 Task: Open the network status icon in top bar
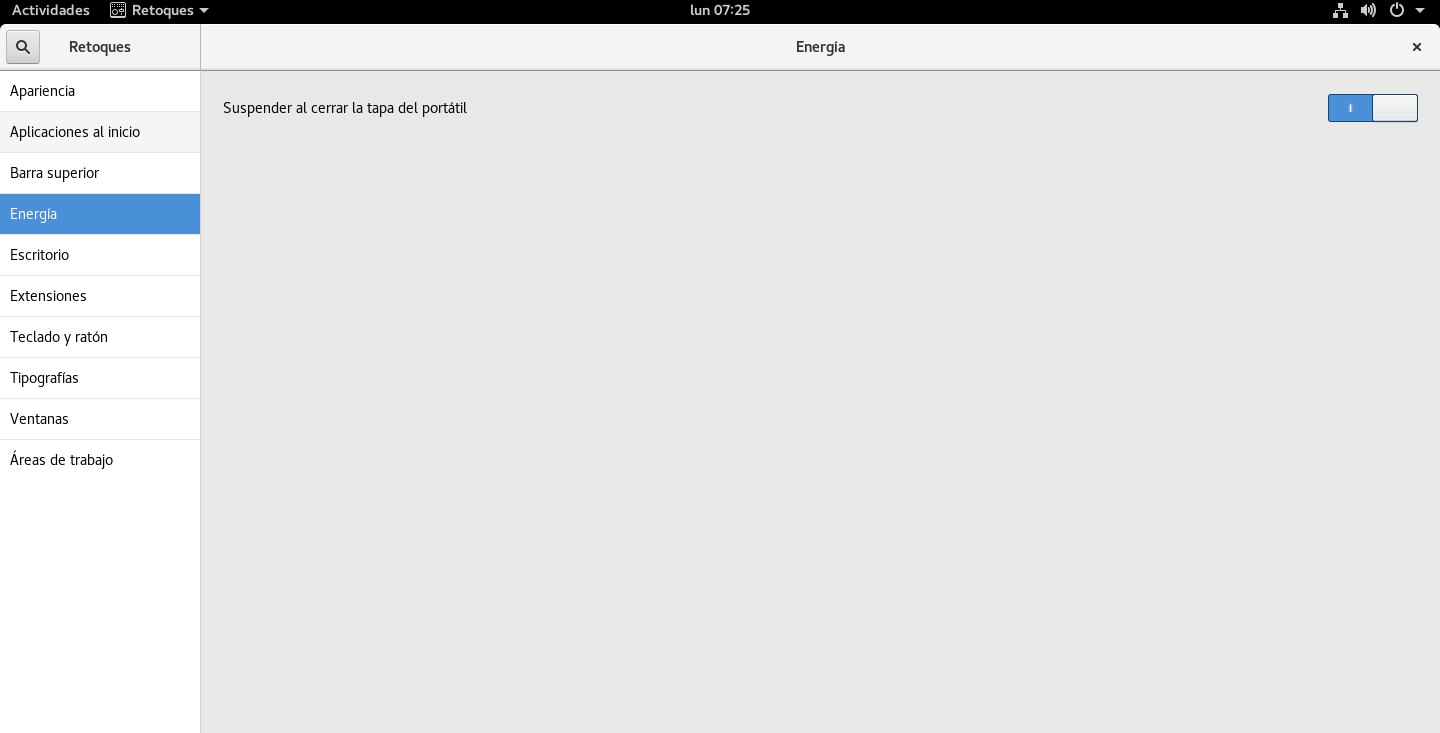click(1341, 11)
